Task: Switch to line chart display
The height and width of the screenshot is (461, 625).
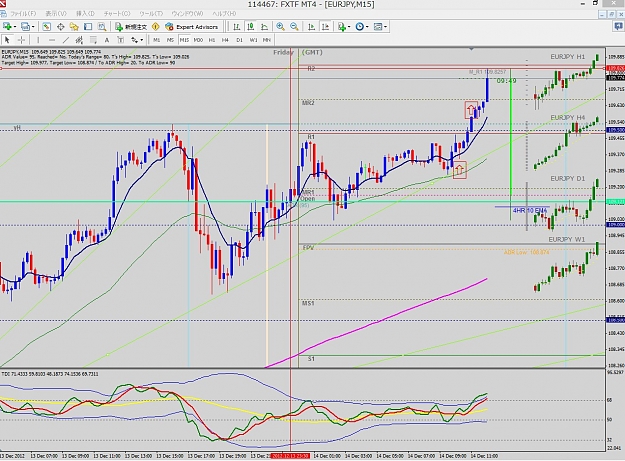Action: (x=264, y=27)
